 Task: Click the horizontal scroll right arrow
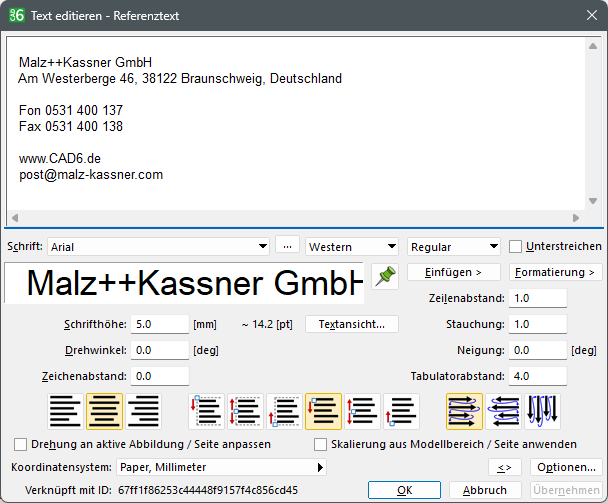coord(576,218)
